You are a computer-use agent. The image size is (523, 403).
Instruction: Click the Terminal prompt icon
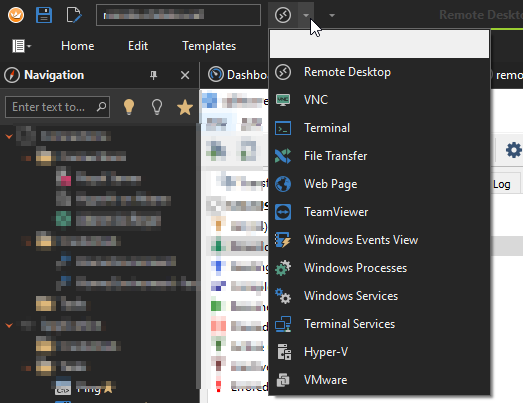pos(283,128)
